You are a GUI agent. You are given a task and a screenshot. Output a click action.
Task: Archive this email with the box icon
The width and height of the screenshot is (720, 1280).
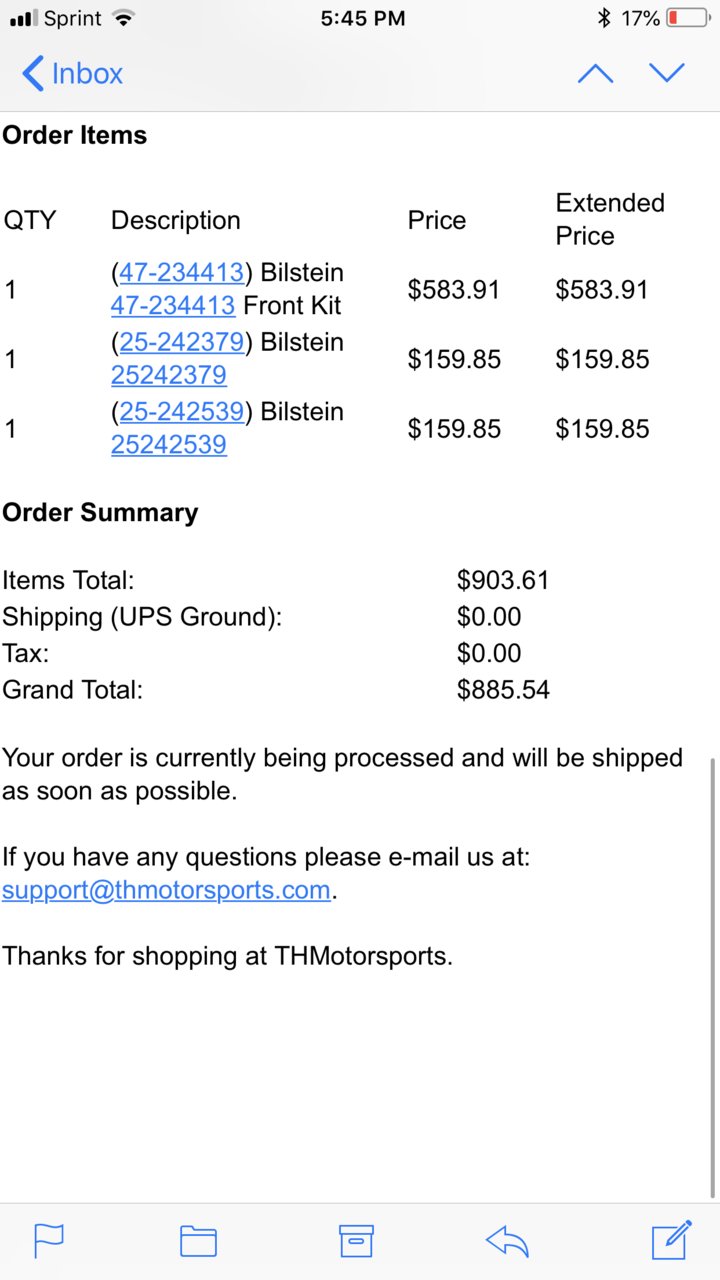point(356,1241)
